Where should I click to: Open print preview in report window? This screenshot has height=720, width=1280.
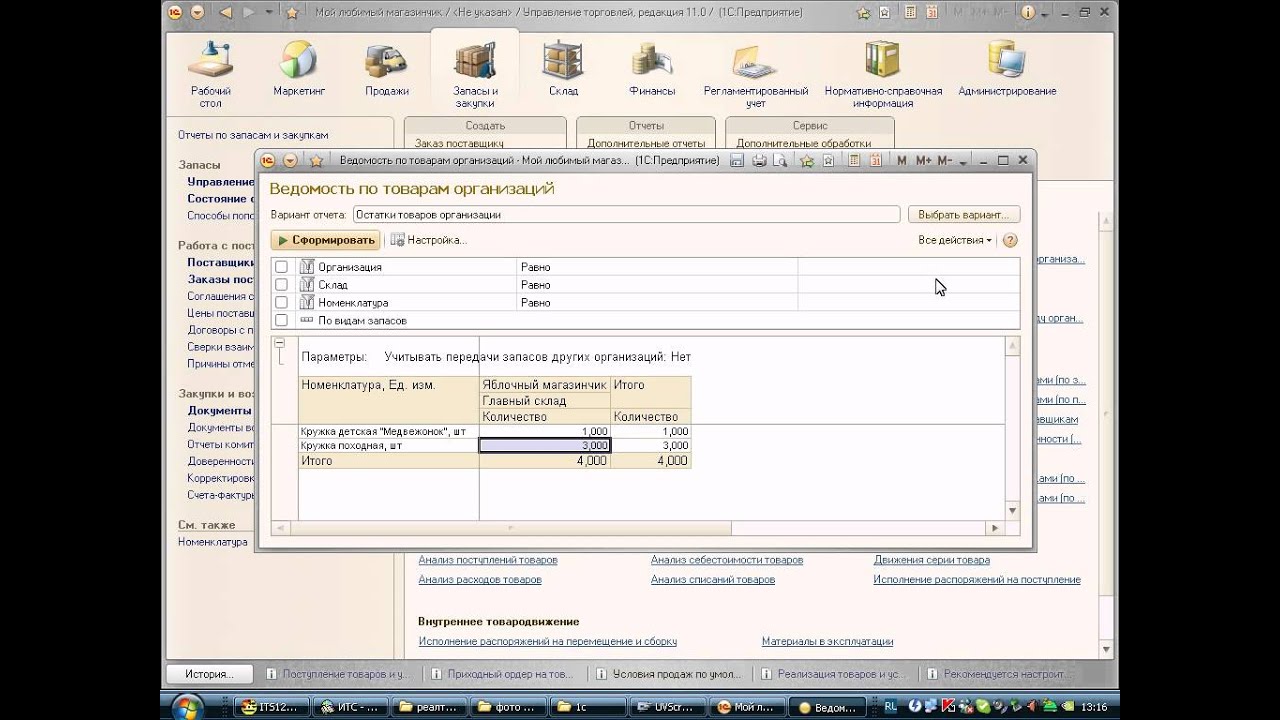780,160
